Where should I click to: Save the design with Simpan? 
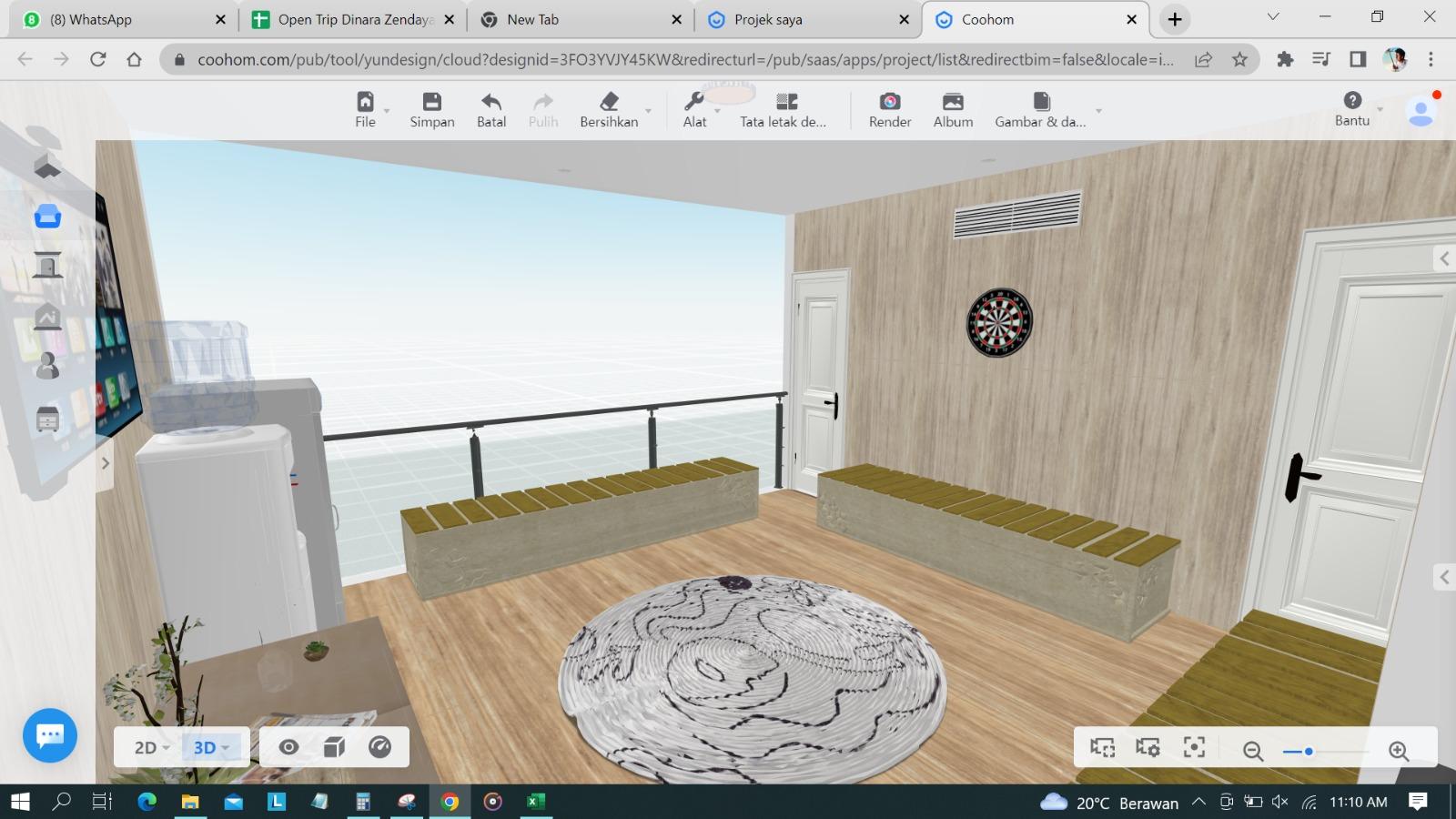click(x=432, y=109)
